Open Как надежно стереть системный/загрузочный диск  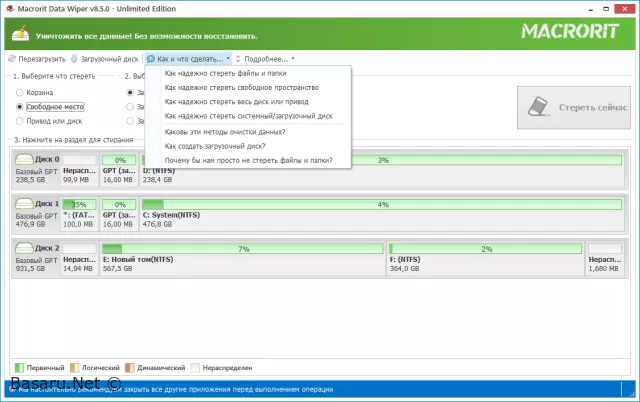(x=248, y=116)
